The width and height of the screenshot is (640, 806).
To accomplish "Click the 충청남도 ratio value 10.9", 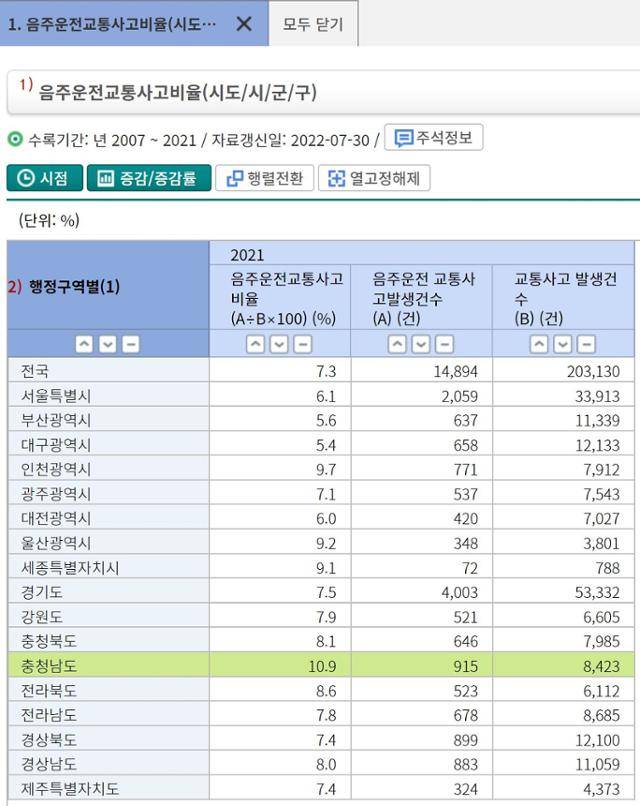I will pyautogui.click(x=322, y=666).
